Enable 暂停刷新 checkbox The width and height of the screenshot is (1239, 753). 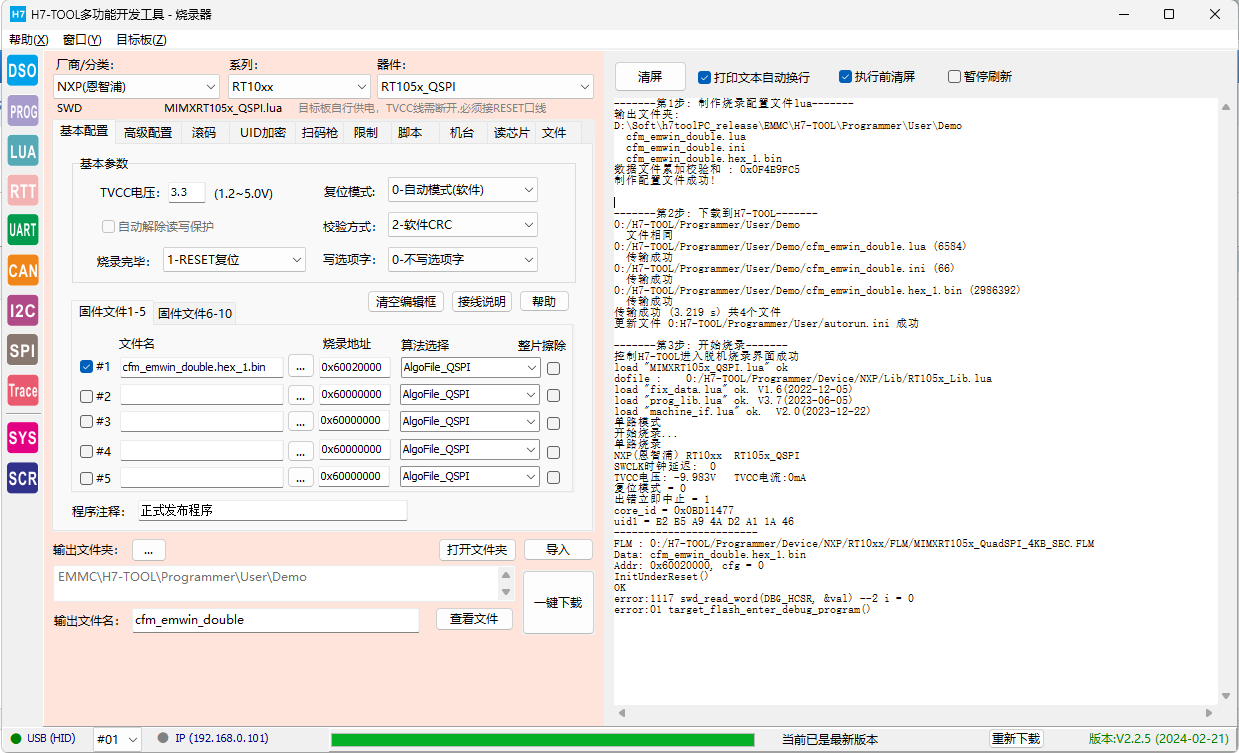[954, 77]
